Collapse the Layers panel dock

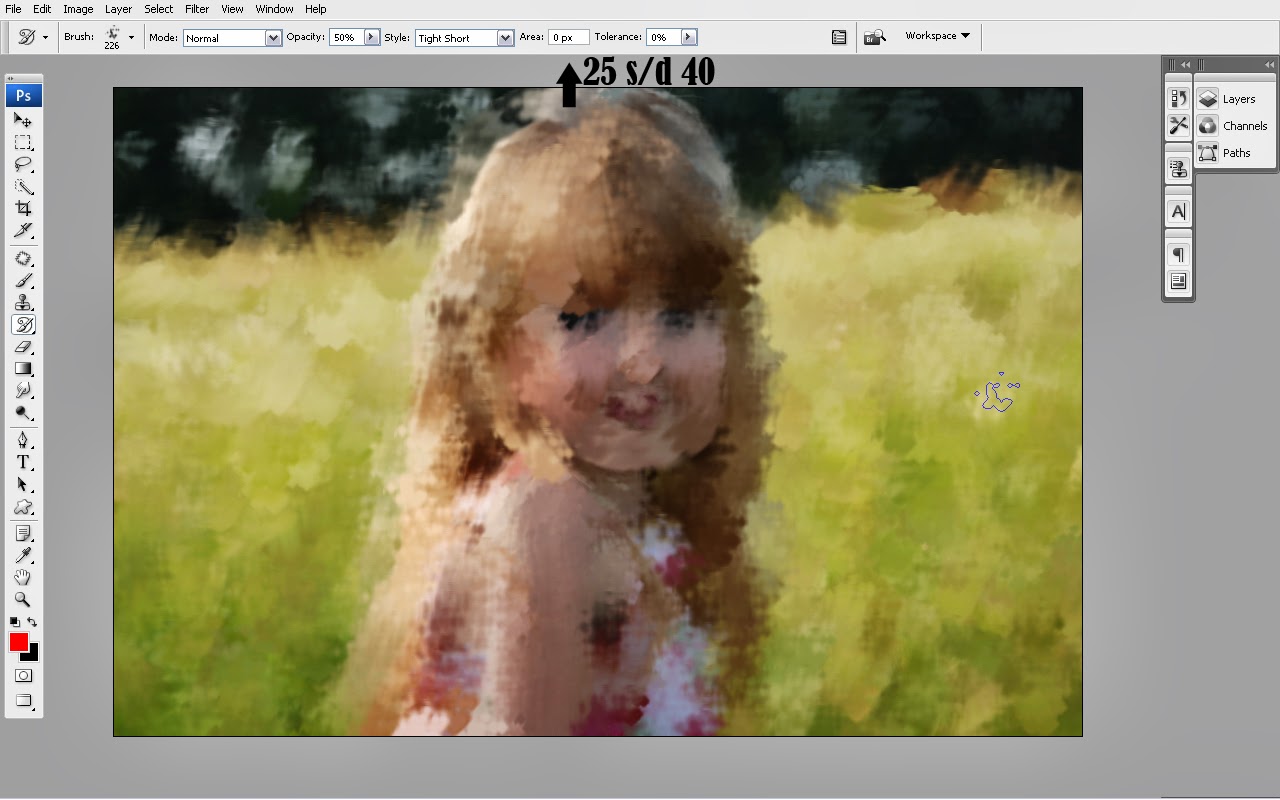tap(1268, 65)
